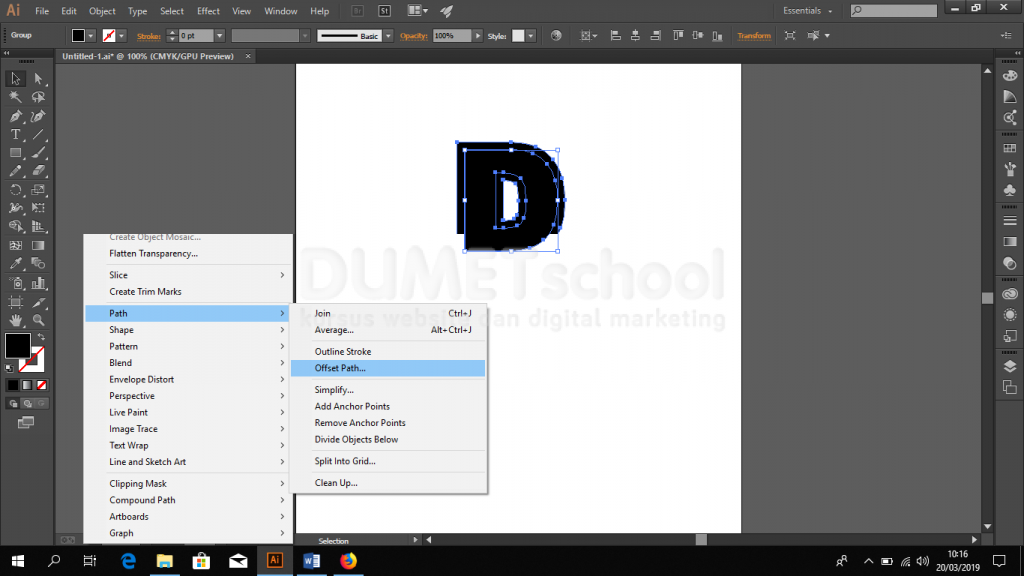Open opacity slider arrow
The height and width of the screenshot is (576, 1024).
[x=478, y=36]
